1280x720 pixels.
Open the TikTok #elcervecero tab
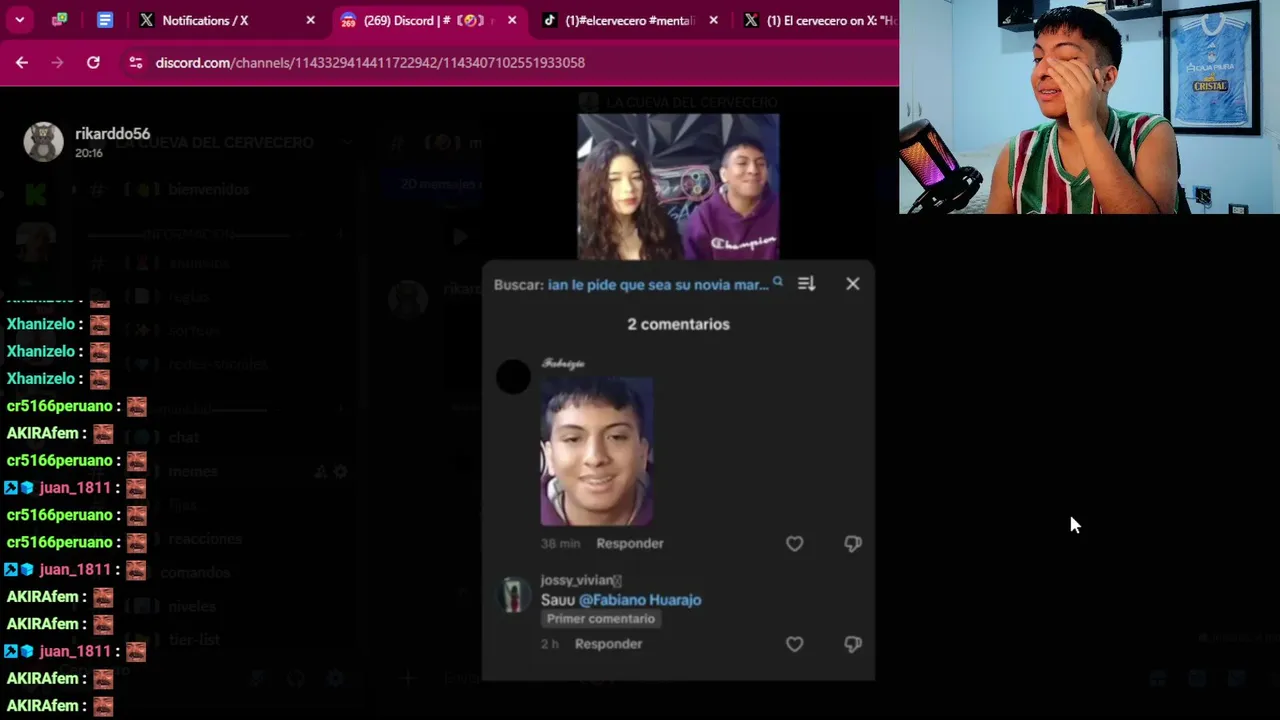pyautogui.click(x=630, y=20)
